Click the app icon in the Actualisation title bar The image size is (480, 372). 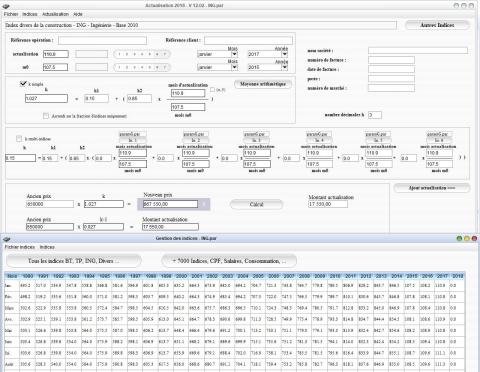6,5
